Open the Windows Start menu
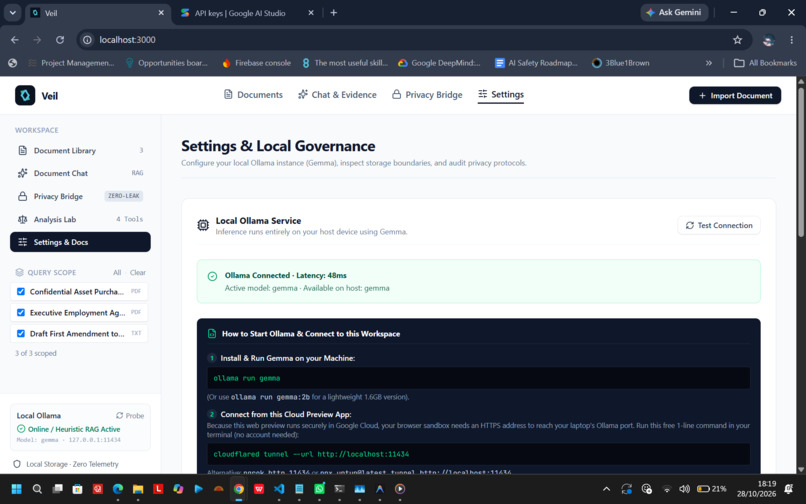Viewport: 806px width, 504px height. click(x=16, y=489)
